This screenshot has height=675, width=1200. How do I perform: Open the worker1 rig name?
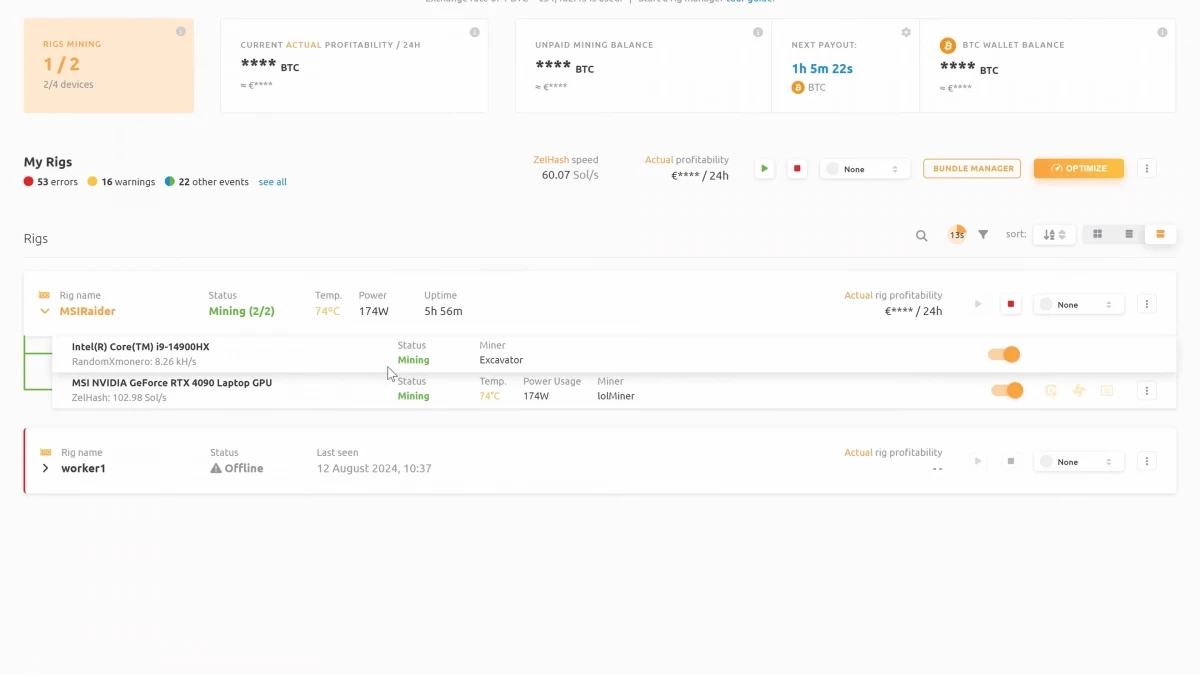[x=83, y=468]
